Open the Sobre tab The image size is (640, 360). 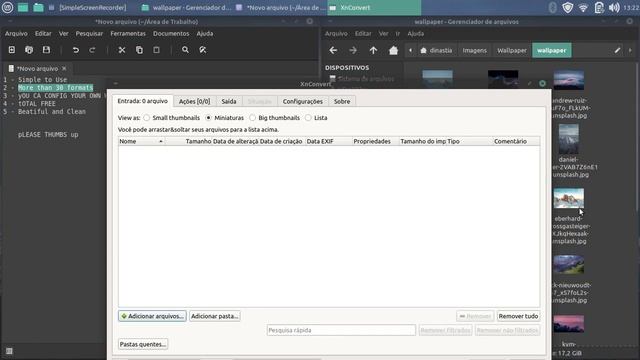point(342,101)
